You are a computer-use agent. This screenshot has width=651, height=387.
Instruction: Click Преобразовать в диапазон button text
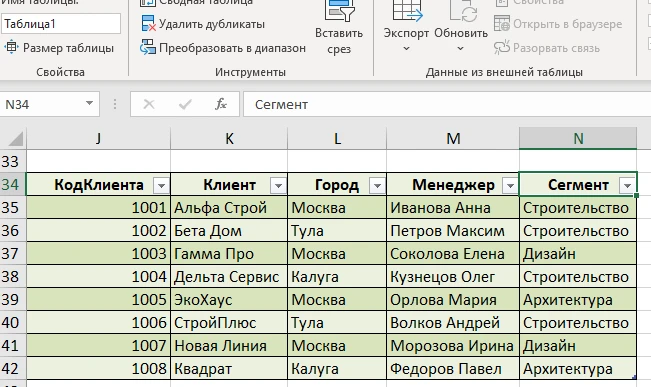(x=232, y=48)
